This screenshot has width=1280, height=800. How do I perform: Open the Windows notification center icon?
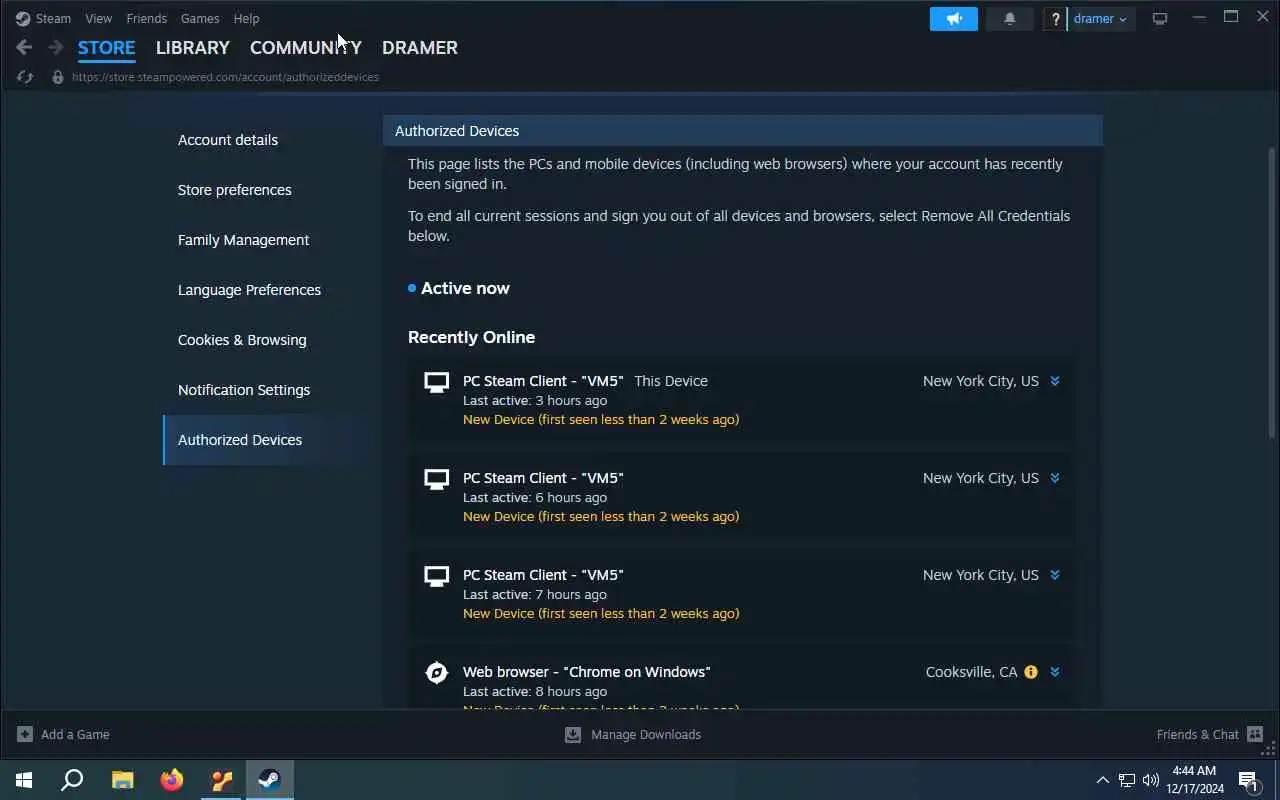coord(1249,780)
